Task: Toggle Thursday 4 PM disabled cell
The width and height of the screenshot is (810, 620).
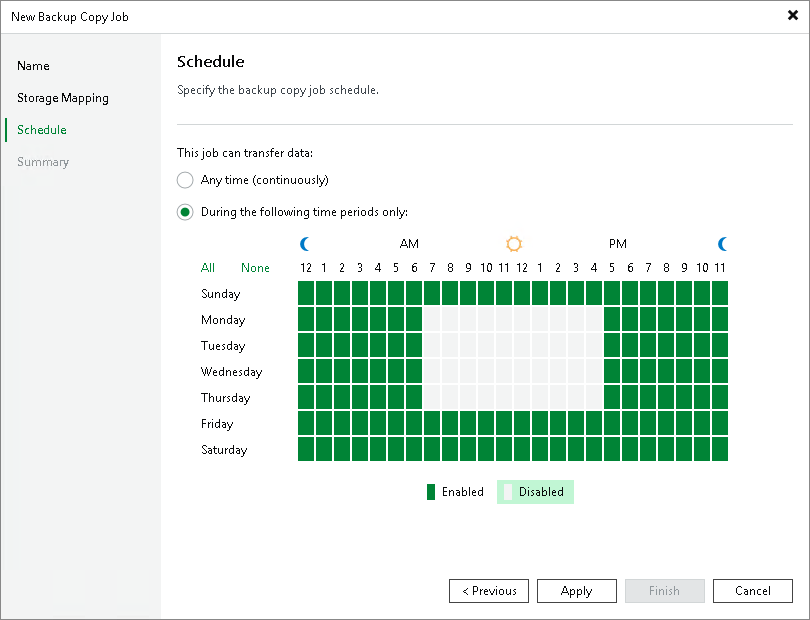Action: click(594, 397)
